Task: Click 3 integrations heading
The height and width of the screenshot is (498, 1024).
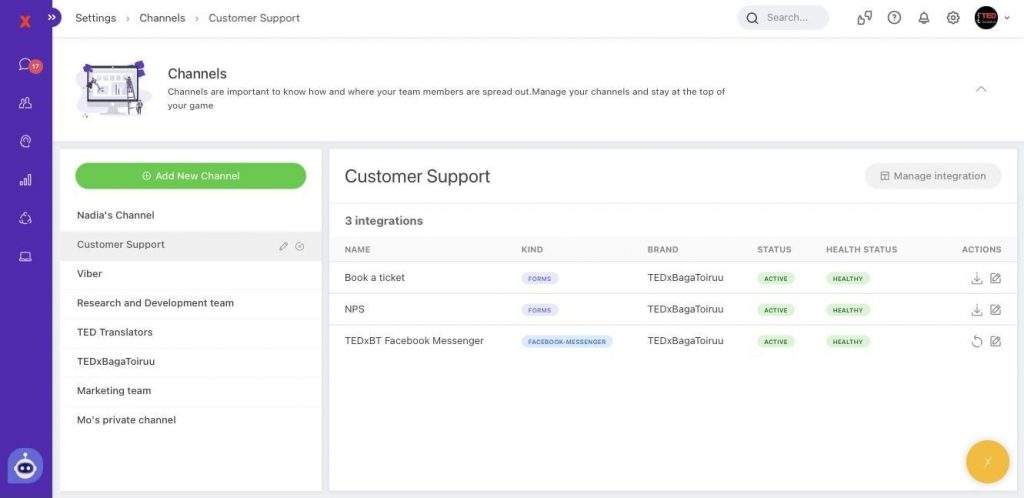Action: [383, 221]
